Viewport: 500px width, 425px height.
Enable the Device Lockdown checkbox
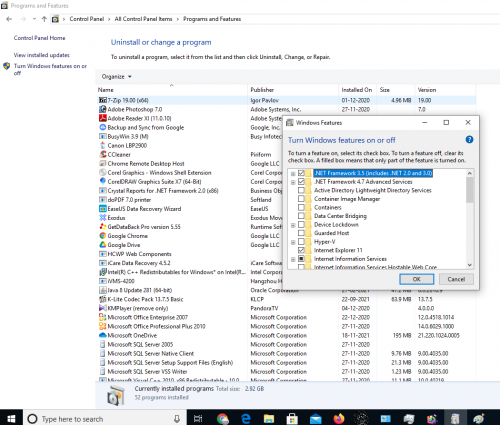(301, 225)
